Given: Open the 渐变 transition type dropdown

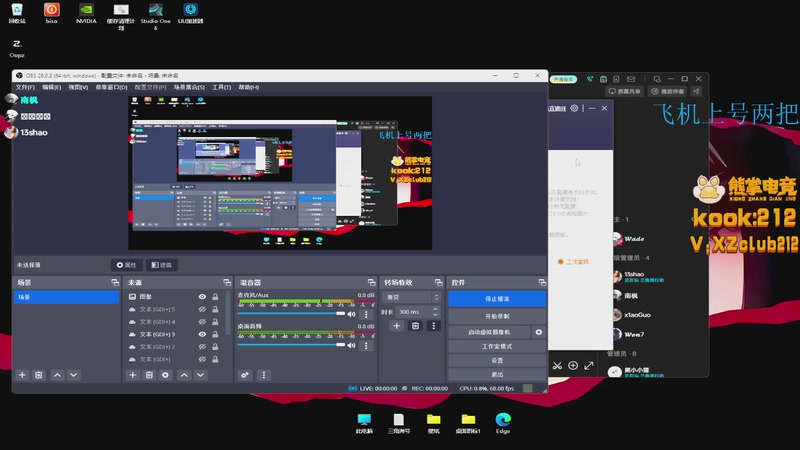Looking at the screenshot, I should point(411,297).
